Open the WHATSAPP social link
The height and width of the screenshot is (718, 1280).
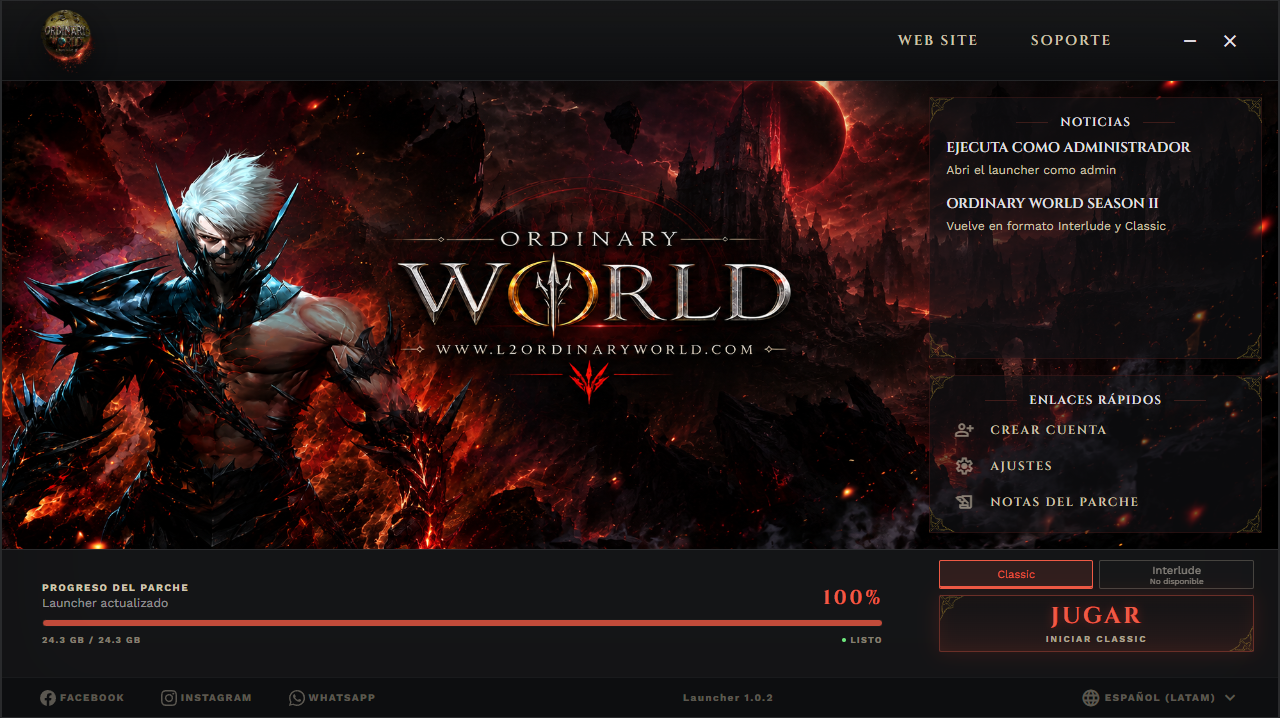pyautogui.click(x=332, y=698)
